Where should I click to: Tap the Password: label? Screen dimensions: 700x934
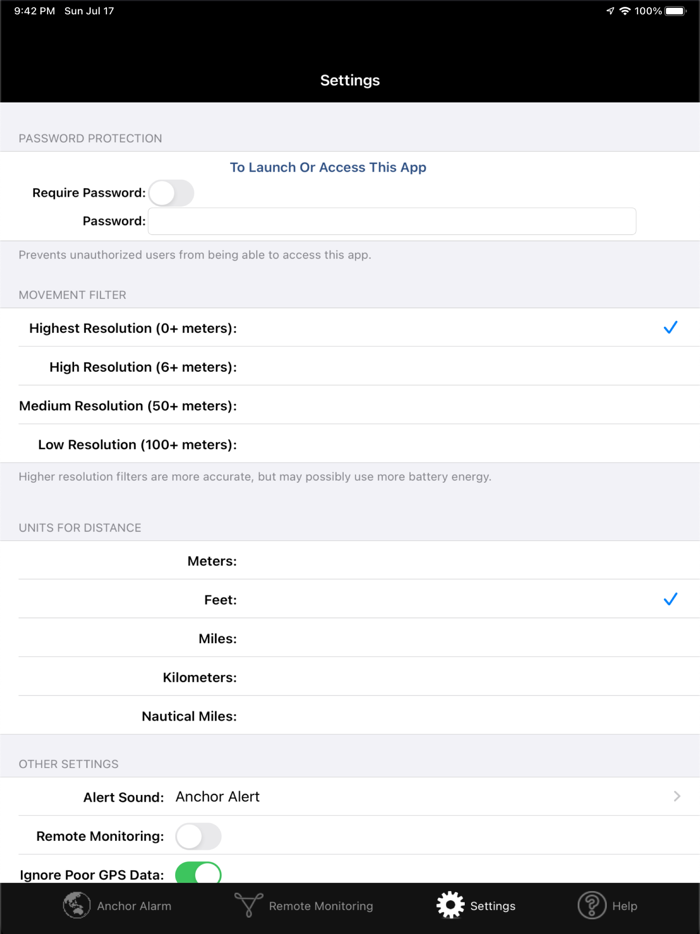[114, 221]
